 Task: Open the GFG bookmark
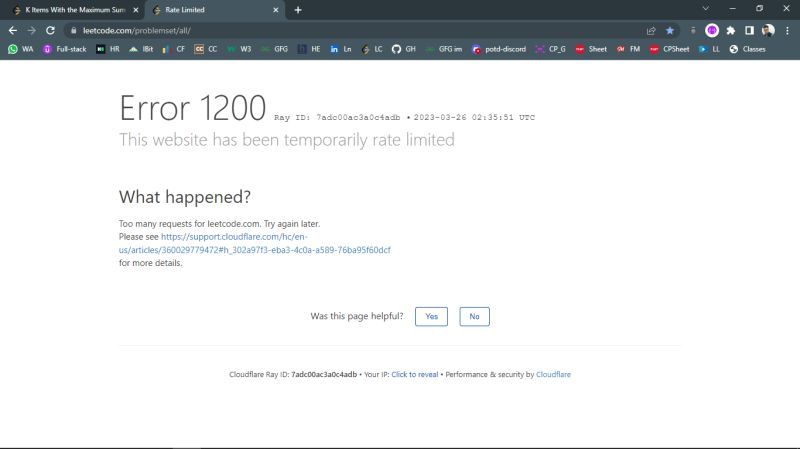(274, 49)
